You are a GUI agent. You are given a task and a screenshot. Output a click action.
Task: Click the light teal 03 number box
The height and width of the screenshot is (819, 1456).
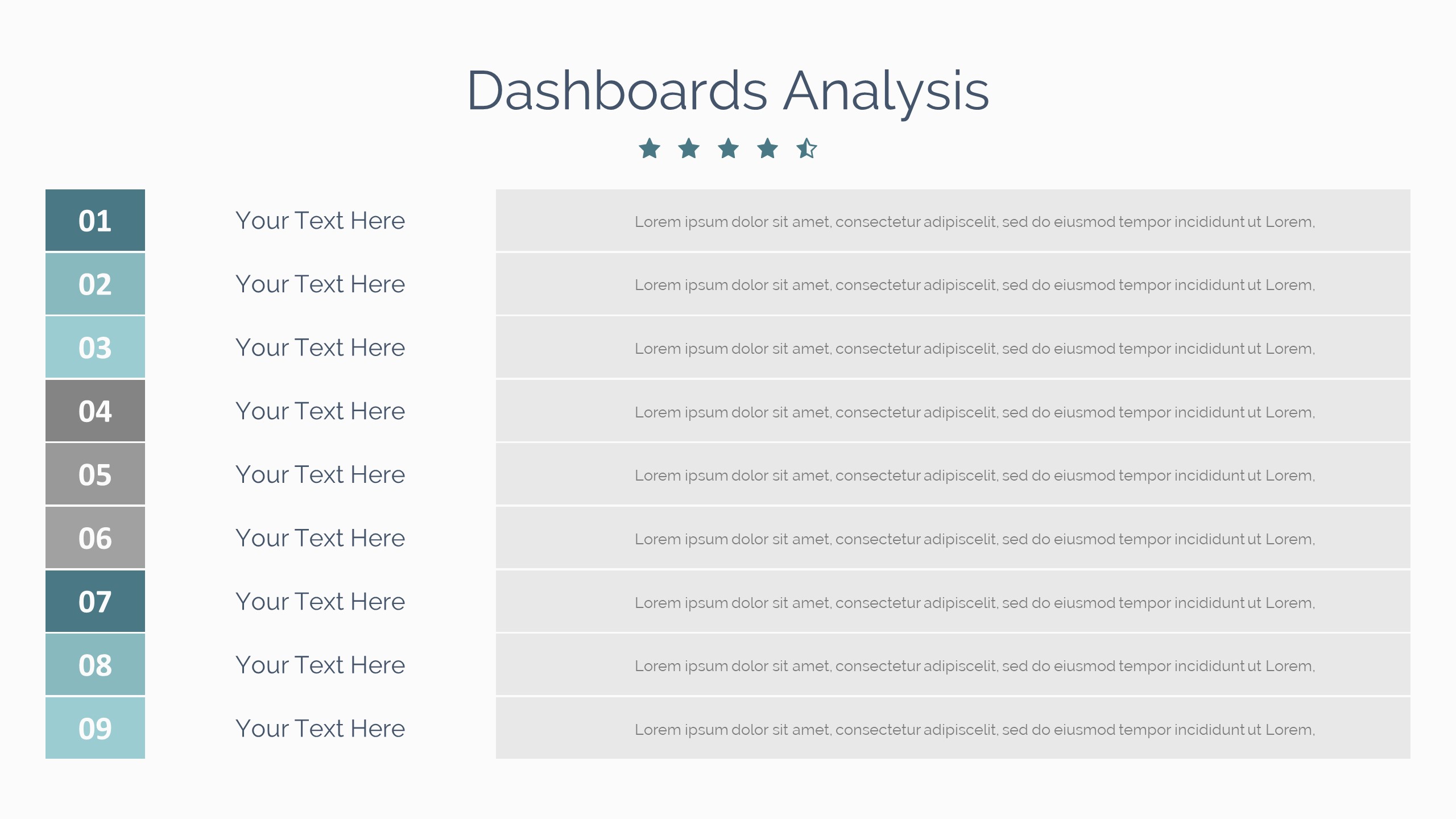[95, 348]
